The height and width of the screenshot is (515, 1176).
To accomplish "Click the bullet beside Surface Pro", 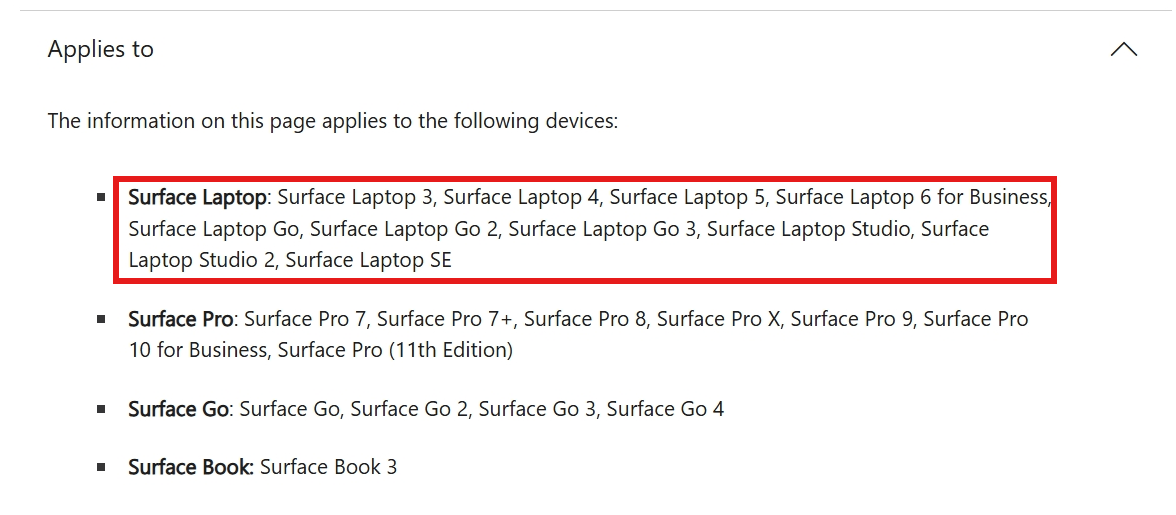I will coord(101,319).
